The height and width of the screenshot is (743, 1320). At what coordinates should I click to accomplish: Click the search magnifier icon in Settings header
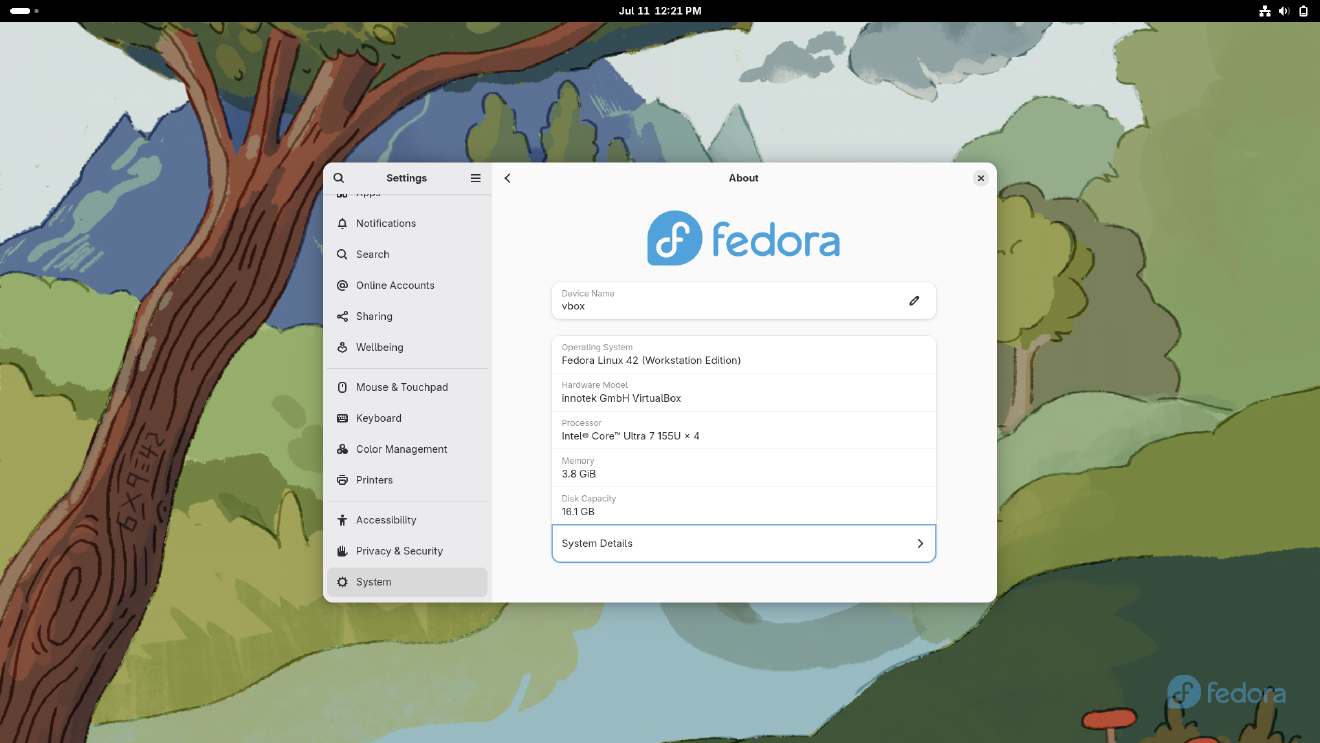pos(339,178)
